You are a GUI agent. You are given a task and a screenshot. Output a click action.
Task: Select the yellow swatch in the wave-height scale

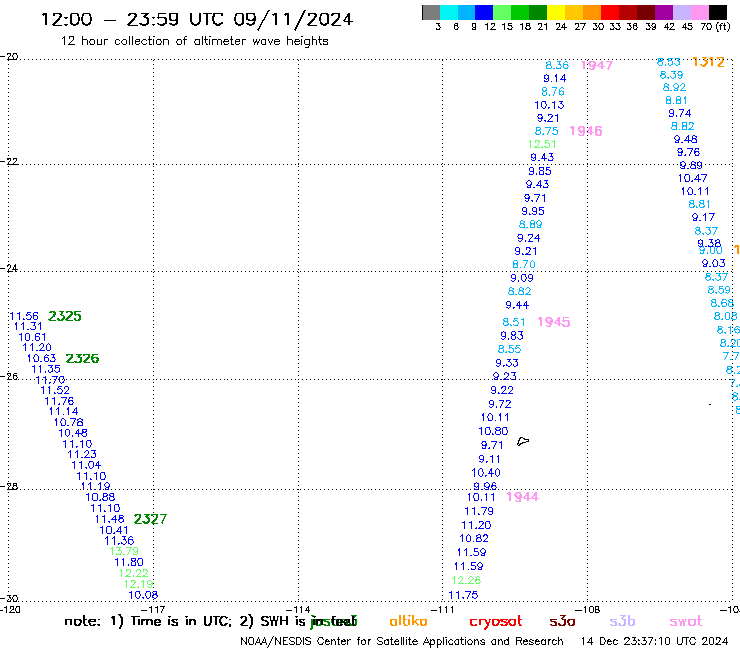tap(555, 12)
